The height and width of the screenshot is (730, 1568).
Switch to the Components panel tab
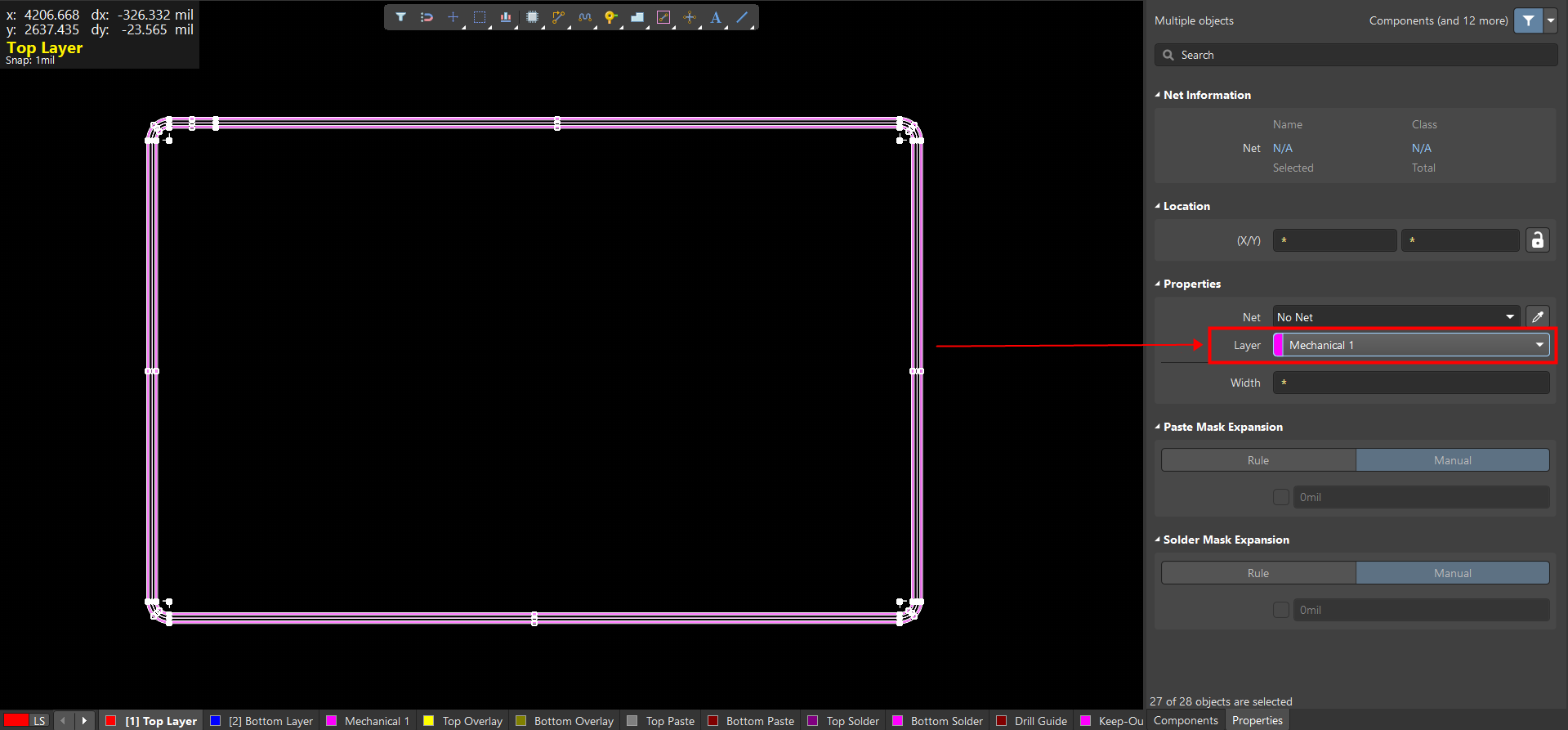click(1185, 720)
